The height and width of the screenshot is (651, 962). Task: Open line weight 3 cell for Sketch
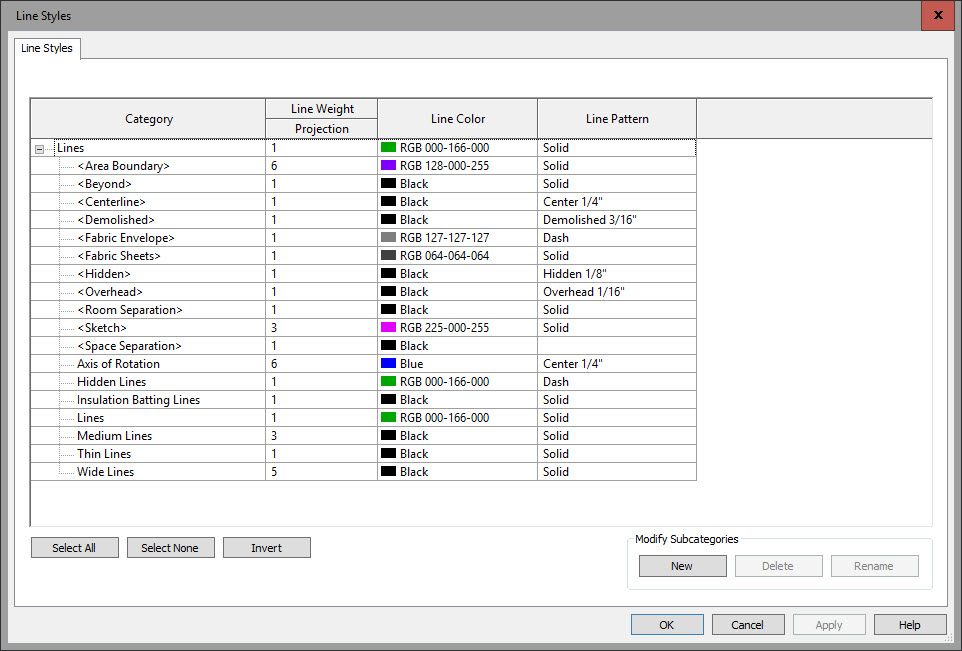[321, 328]
